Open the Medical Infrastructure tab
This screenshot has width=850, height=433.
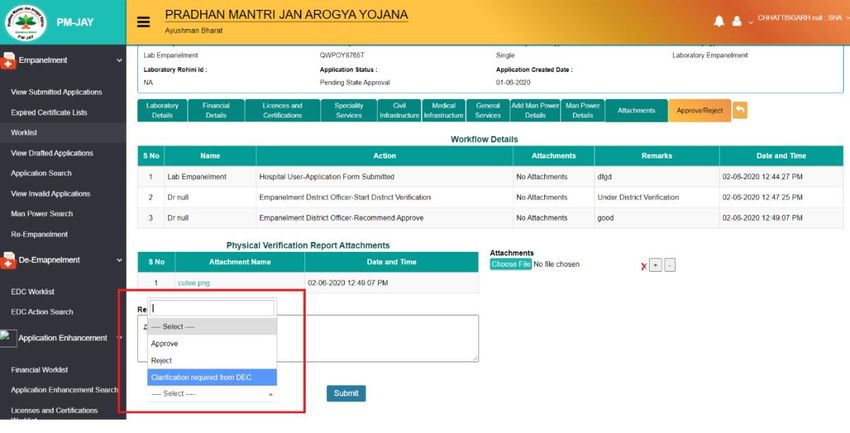tap(443, 111)
